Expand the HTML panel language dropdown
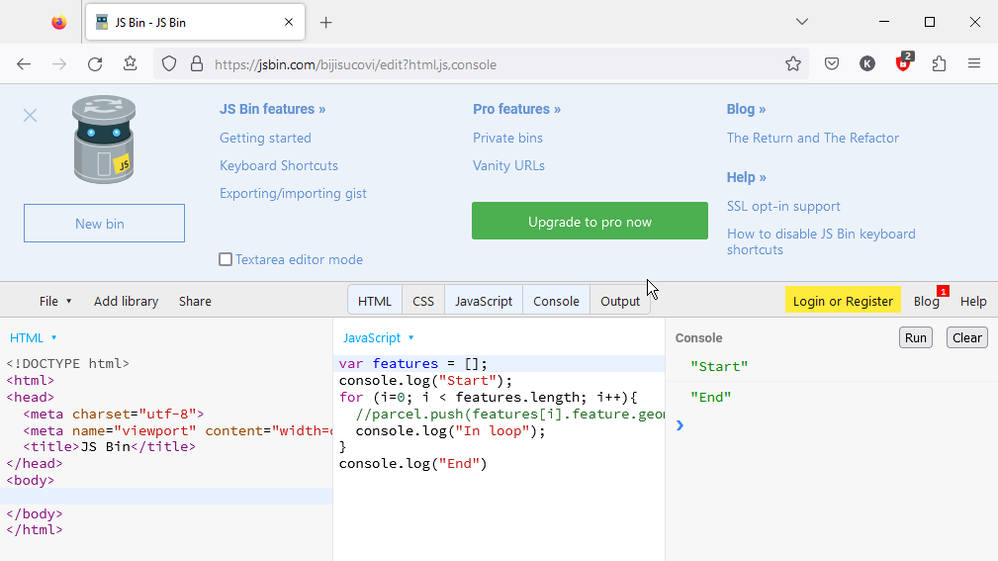Screen dimensions: 998x561 tap(33, 337)
